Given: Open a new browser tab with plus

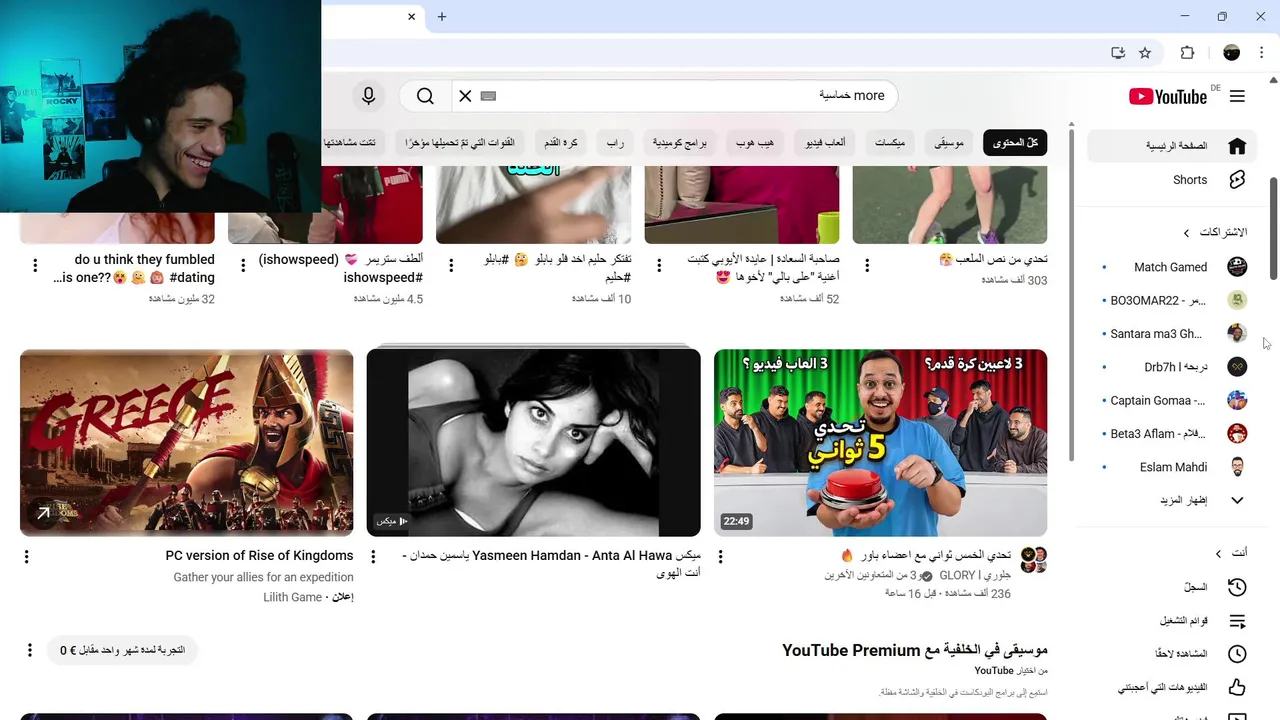Looking at the screenshot, I should point(441,16).
